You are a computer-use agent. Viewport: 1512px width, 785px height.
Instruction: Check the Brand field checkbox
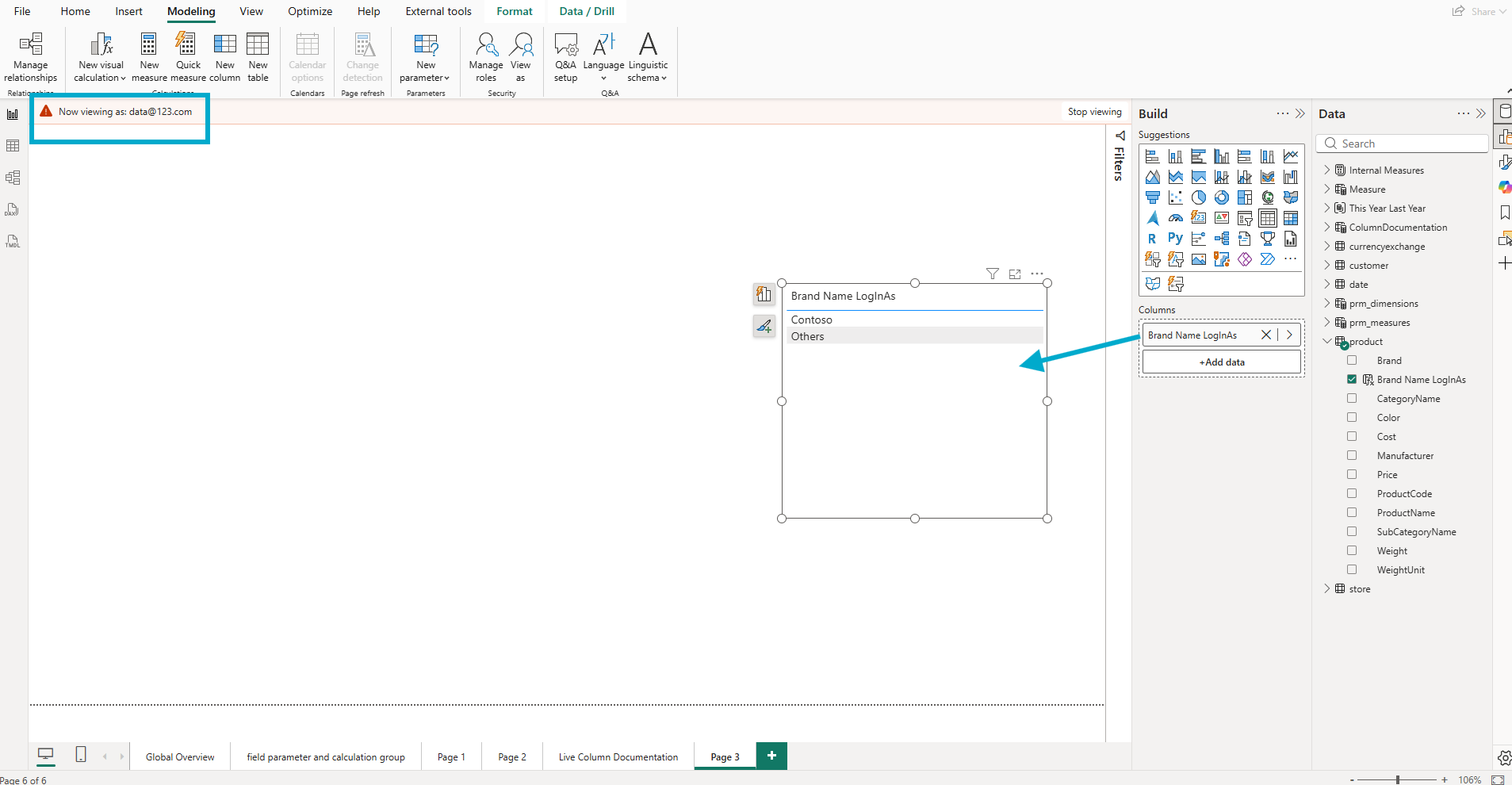pyautogui.click(x=1352, y=361)
